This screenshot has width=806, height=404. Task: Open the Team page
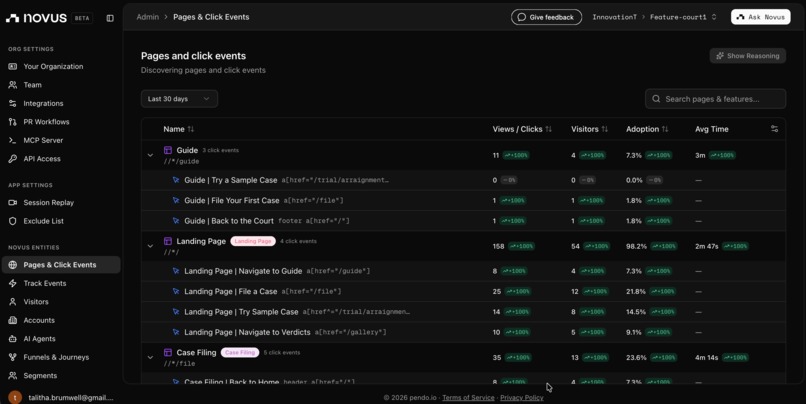(32, 85)
